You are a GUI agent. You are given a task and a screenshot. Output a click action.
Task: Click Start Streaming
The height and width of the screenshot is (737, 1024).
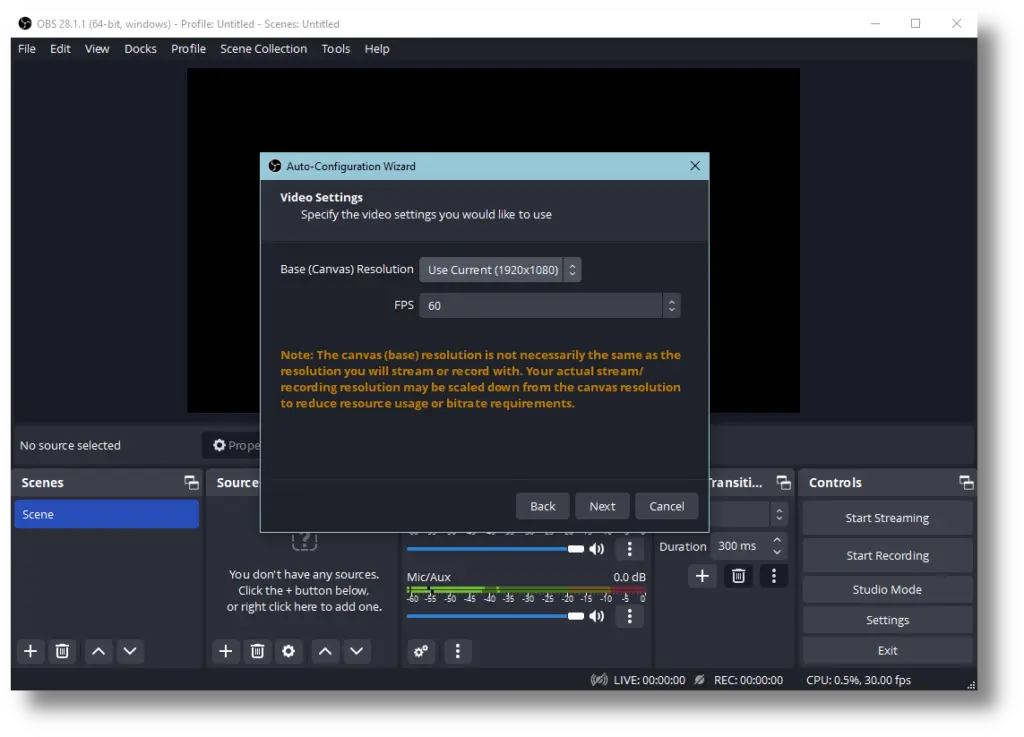point(887,518)
